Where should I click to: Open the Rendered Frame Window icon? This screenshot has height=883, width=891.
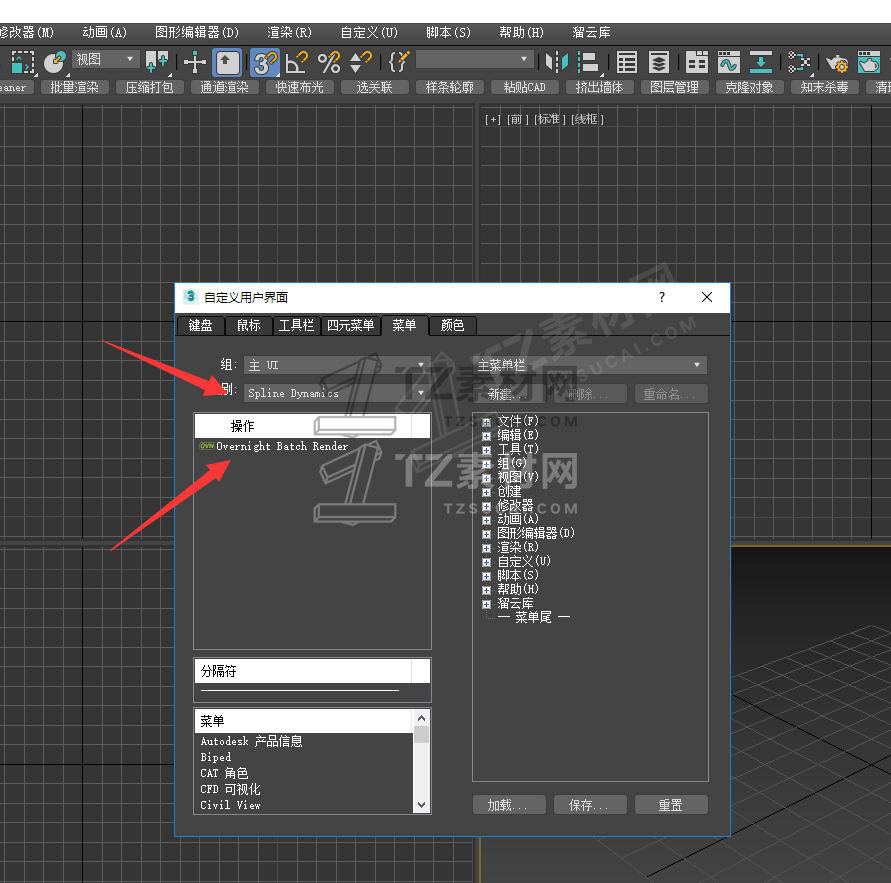point(868,62)
